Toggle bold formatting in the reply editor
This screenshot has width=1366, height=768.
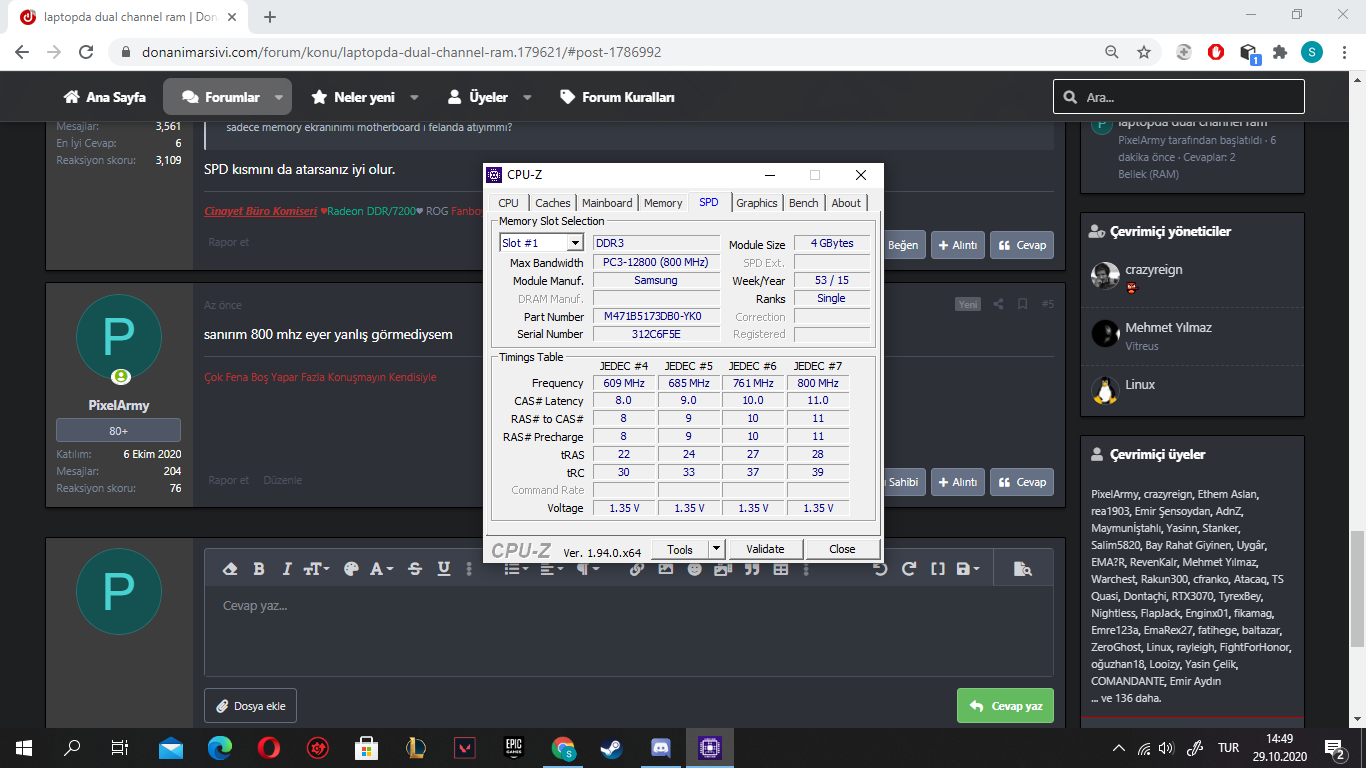point(259,569)
